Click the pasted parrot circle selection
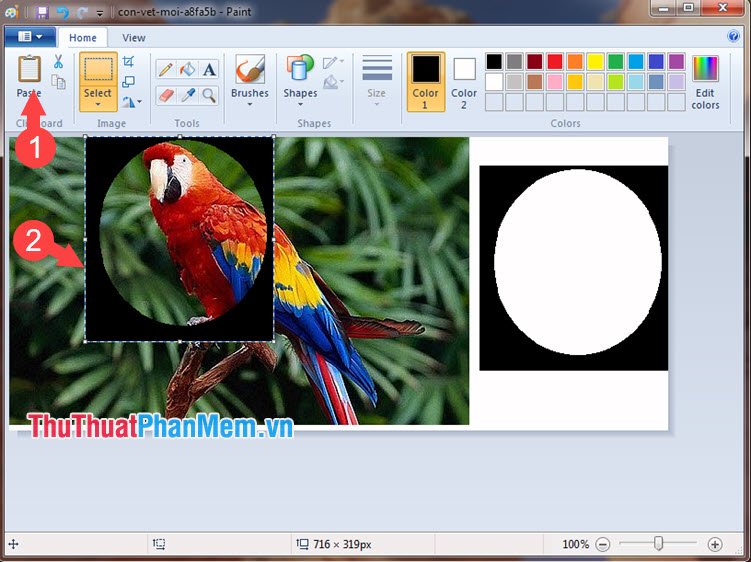 click(x=180, y=239)
